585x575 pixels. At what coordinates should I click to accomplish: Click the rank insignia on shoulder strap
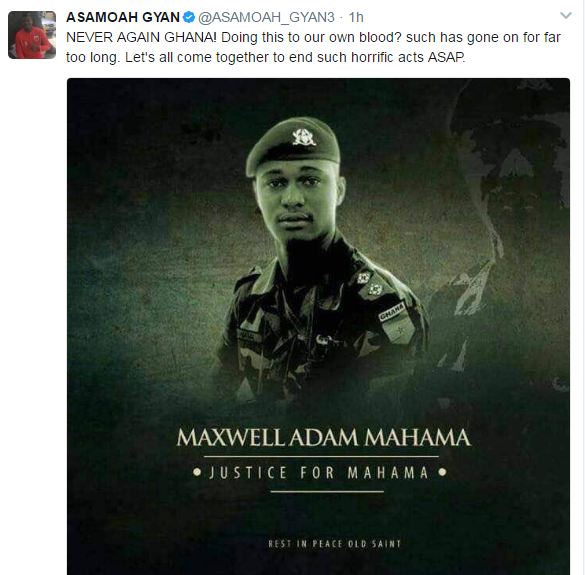tap(369, 283)
